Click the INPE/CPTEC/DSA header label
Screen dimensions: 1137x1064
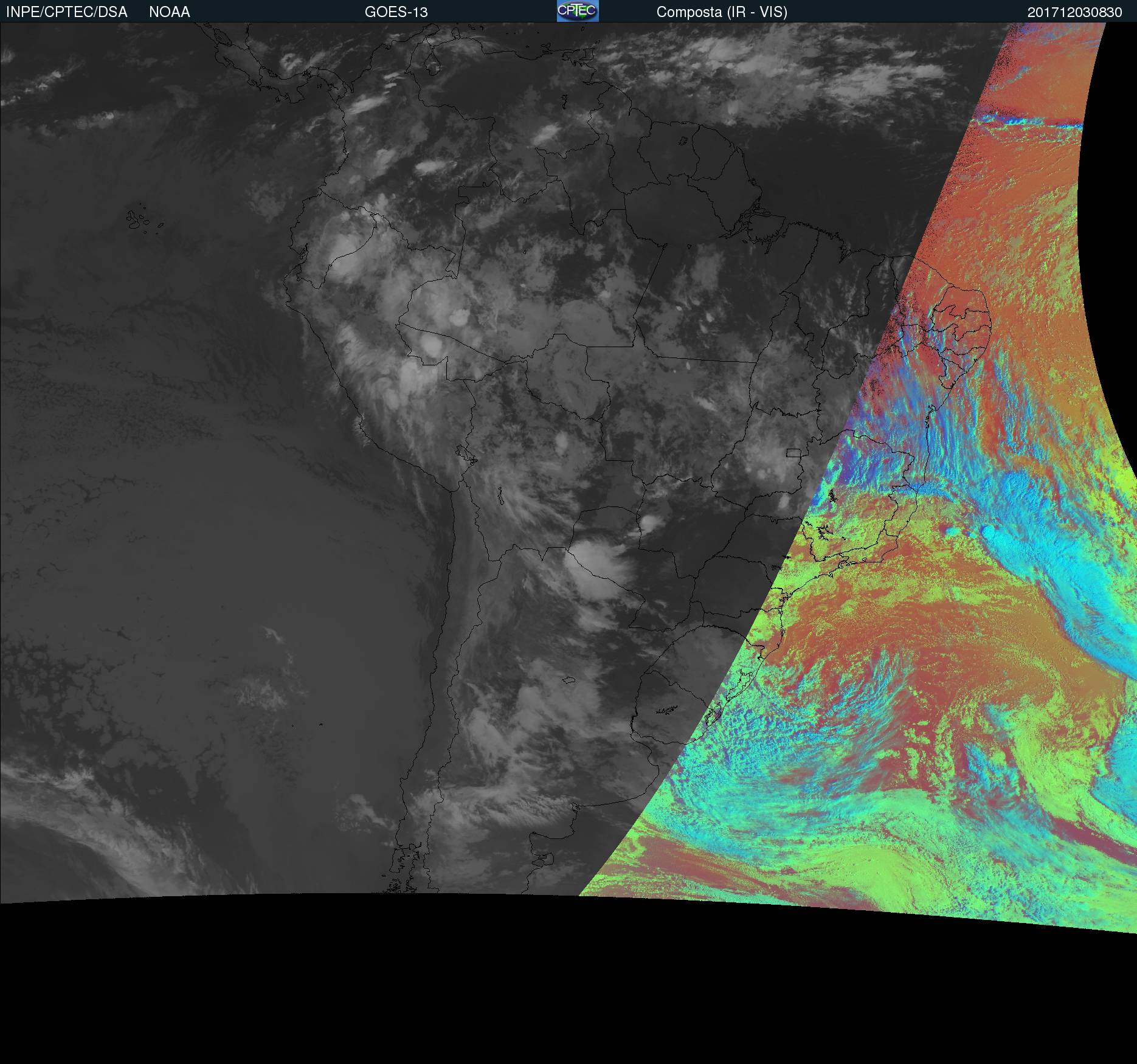(66, 12)
